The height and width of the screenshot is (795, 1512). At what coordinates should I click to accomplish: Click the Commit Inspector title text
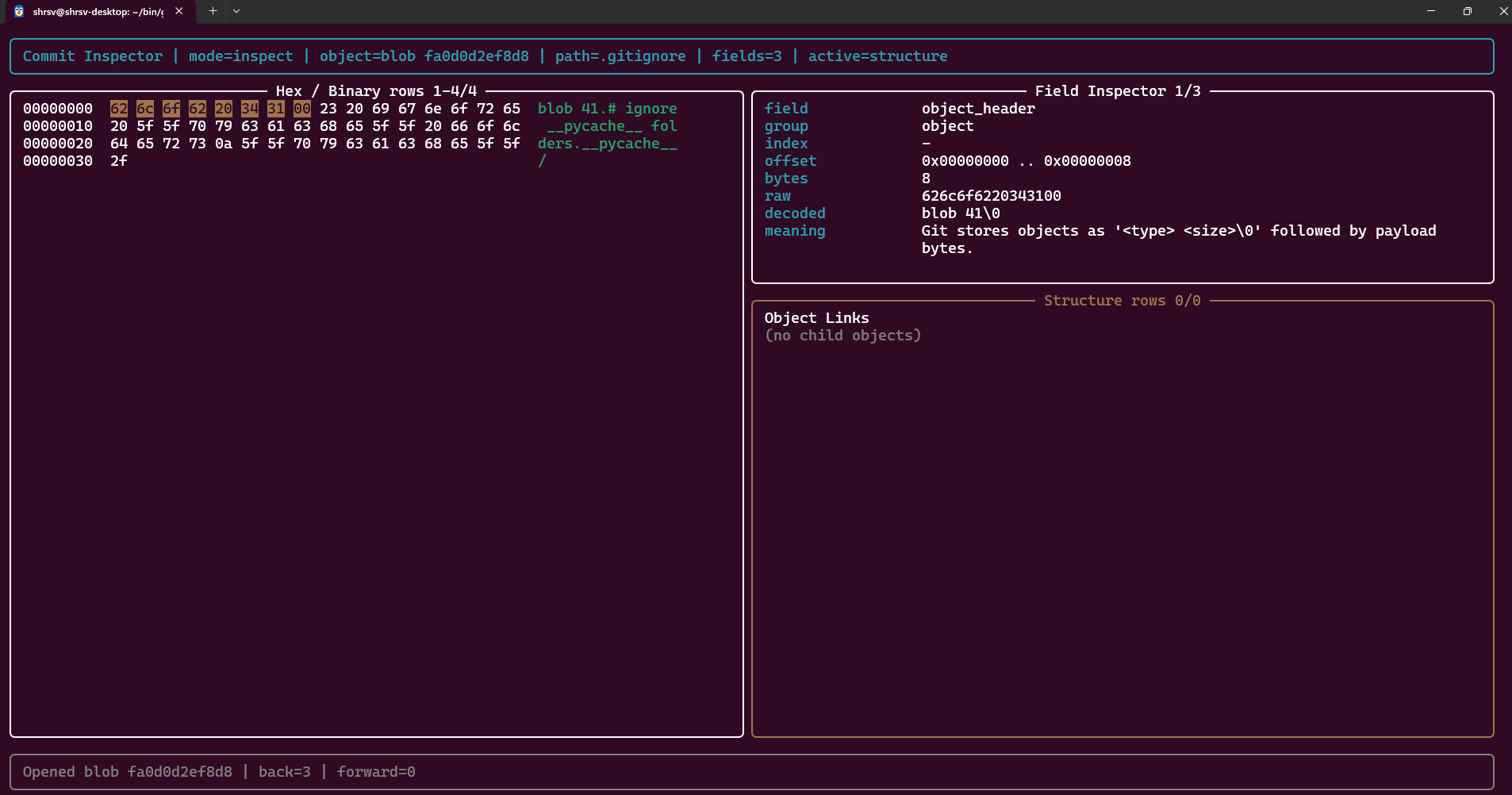(93, 56)
